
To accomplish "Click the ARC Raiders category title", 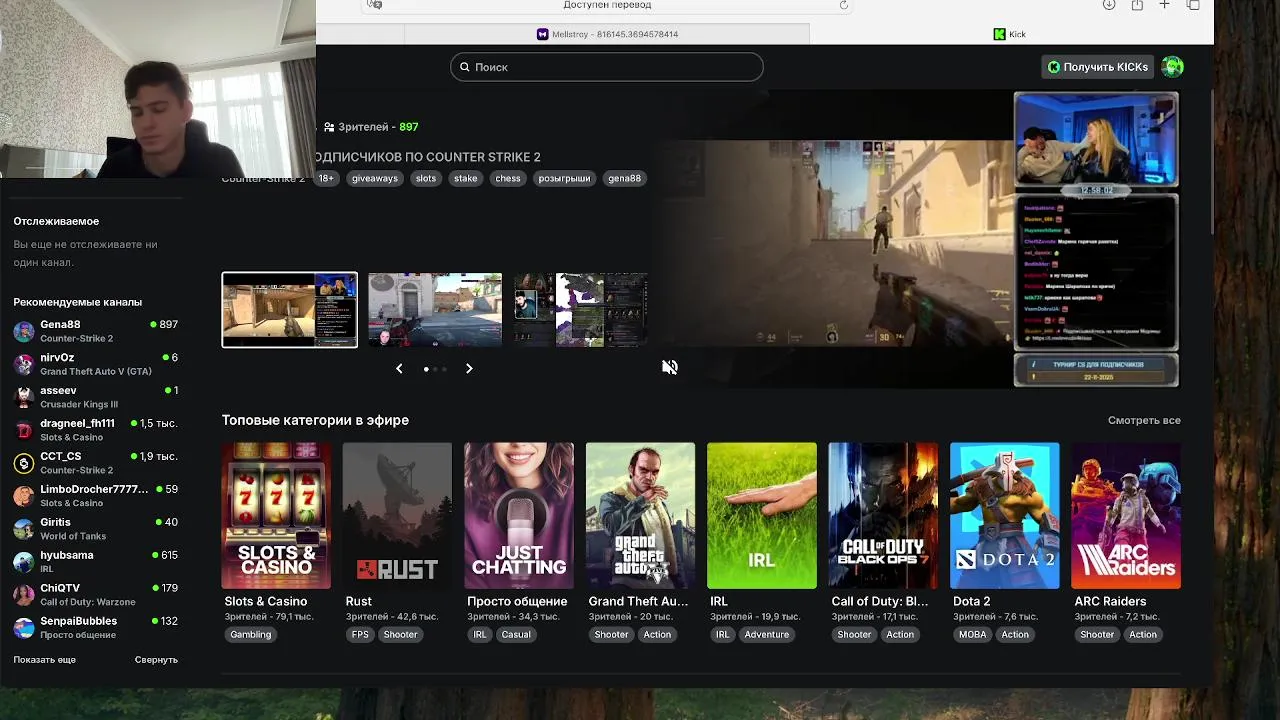I will pos(1110,601).
